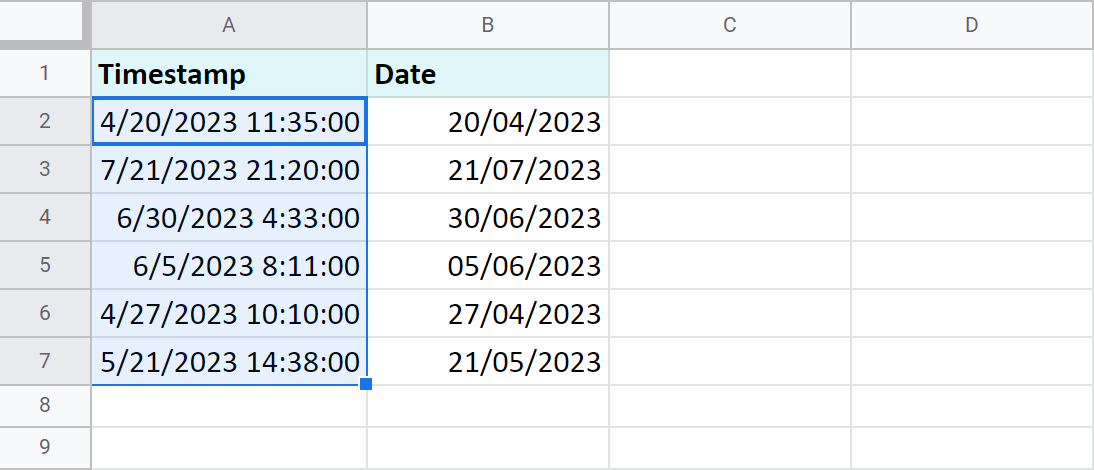The width and height of the screenshot is (1094, 470).
Task: Select column A header
Action: 229,25
